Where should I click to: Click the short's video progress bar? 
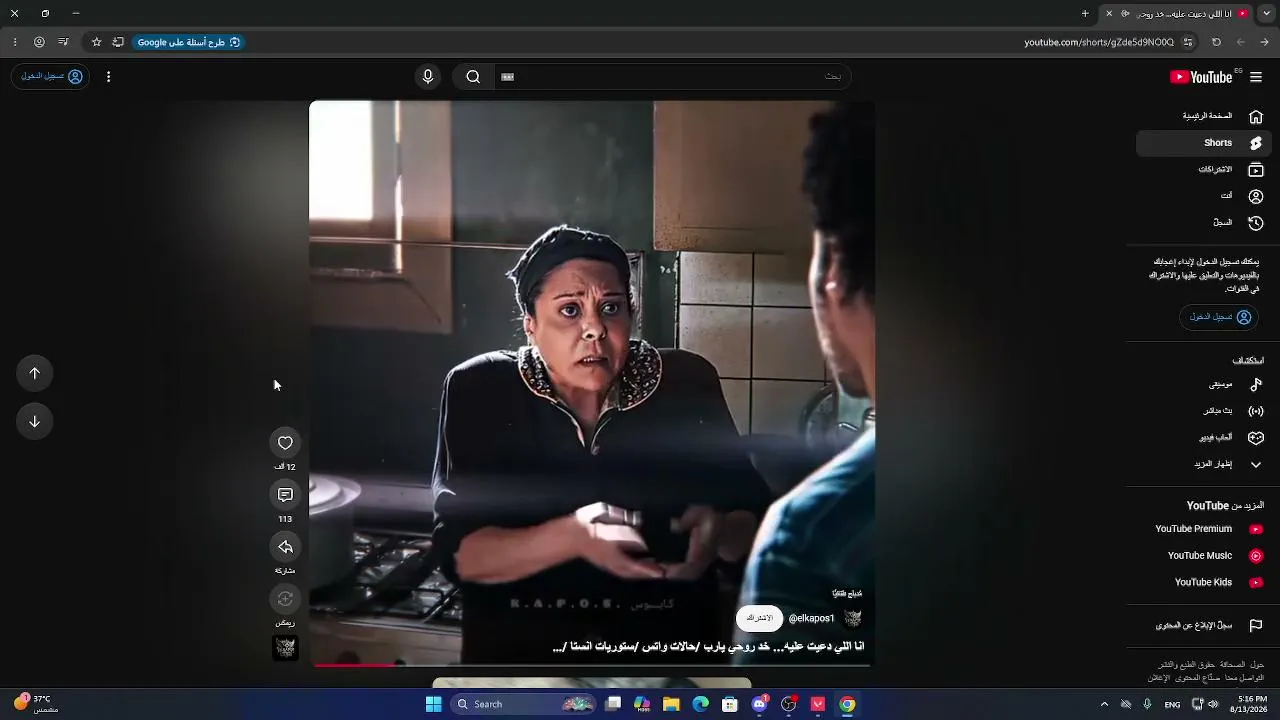[x=592, y=664]
